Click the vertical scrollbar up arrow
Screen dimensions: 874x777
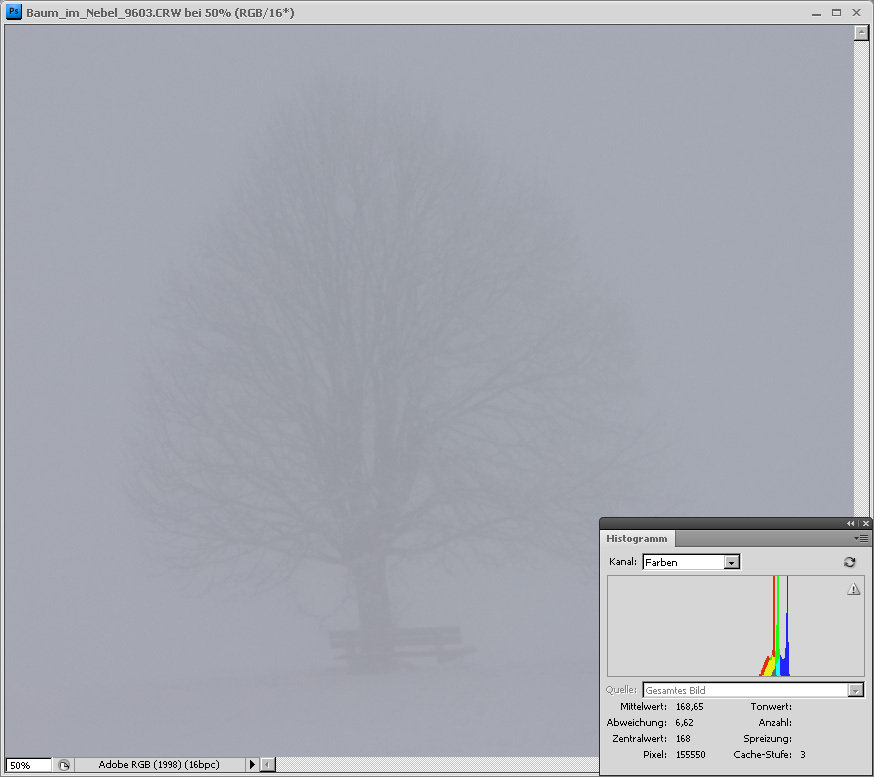[861, 32]
